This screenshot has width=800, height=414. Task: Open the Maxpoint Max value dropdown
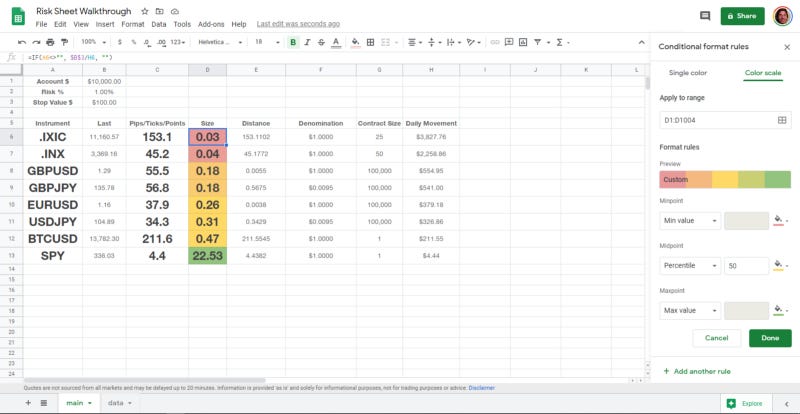pyautogui.click(x=690, y=310)
